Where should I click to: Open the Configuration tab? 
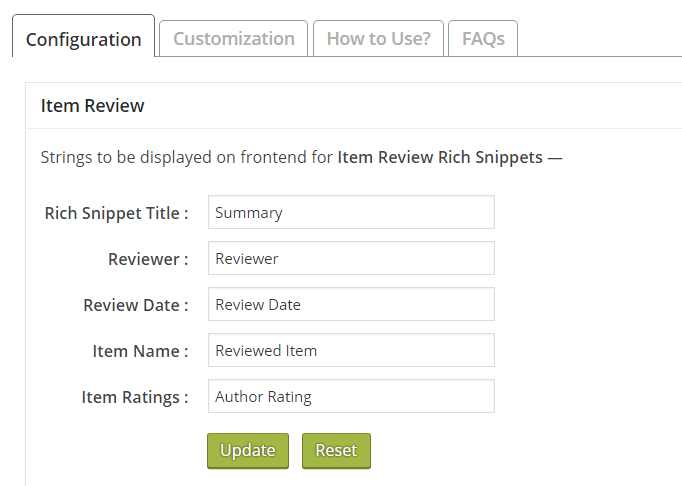click(84, 39)
